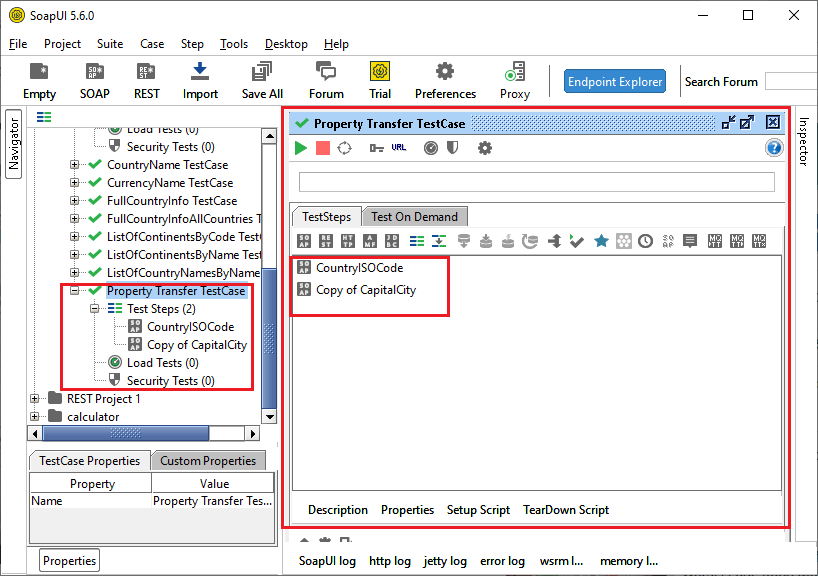Image resolution: width=818 pixels, height=576 pixels.
Task: Add HTTP request test step icon
Action: (x=348, y=241)
